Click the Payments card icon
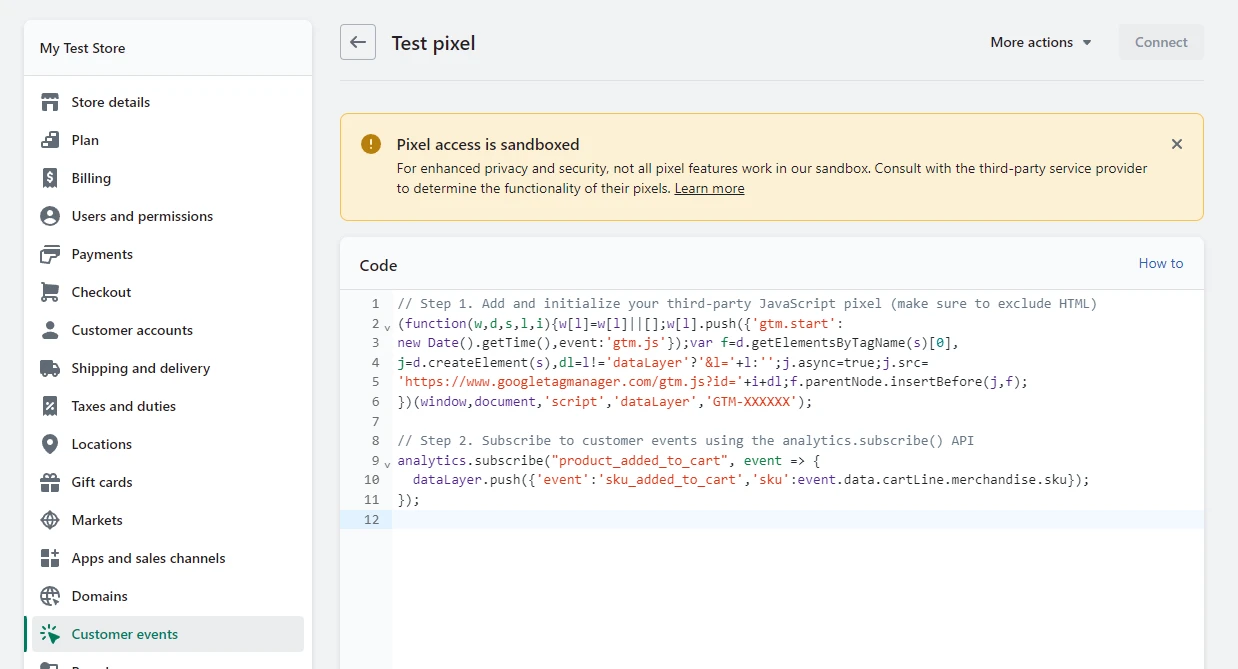 (x=50, y=254)
